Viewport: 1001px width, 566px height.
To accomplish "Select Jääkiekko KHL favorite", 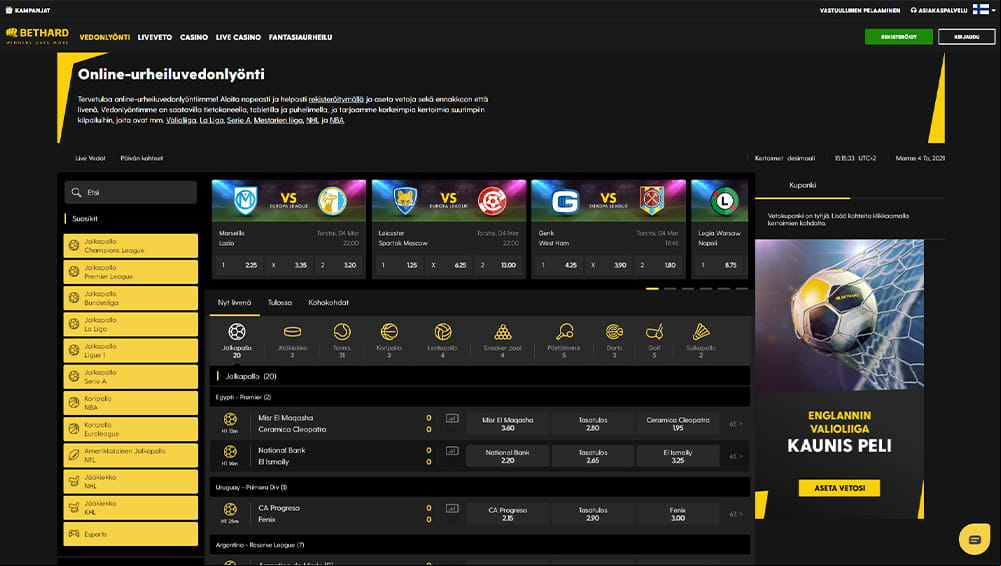I will click(x=130, y=507).
